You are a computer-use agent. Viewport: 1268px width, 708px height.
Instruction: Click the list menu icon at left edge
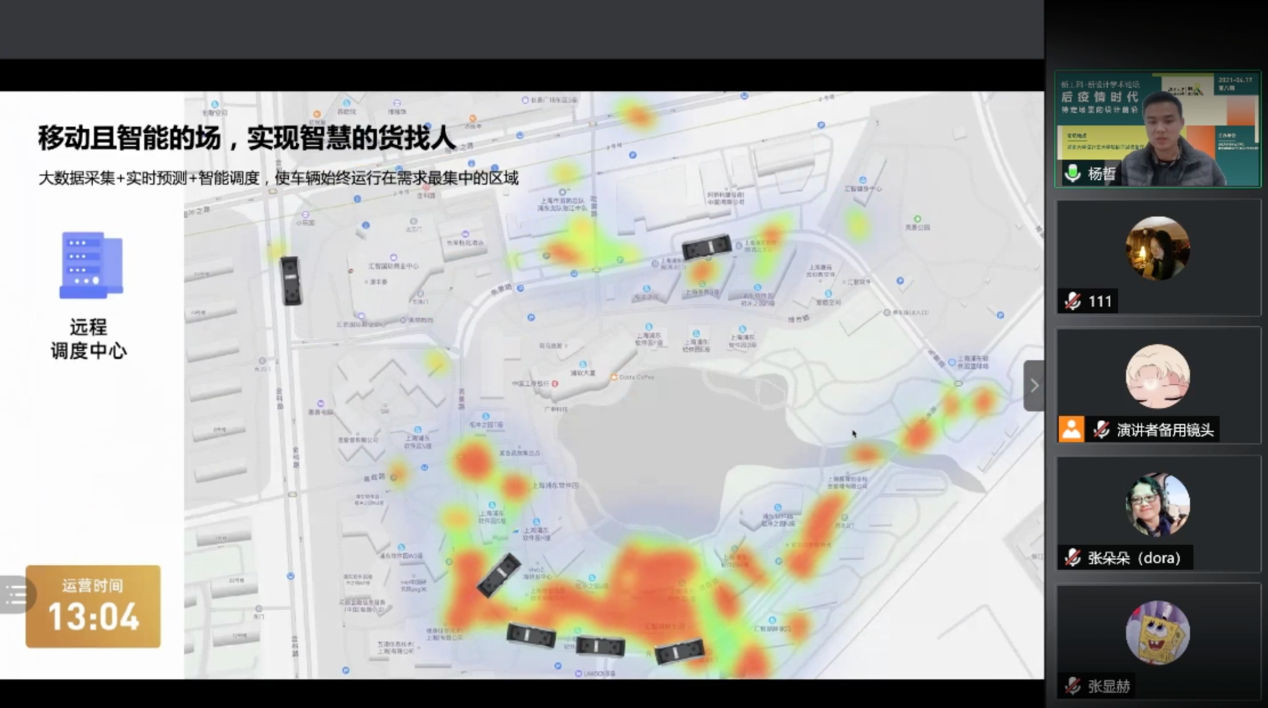pos(17,595)
